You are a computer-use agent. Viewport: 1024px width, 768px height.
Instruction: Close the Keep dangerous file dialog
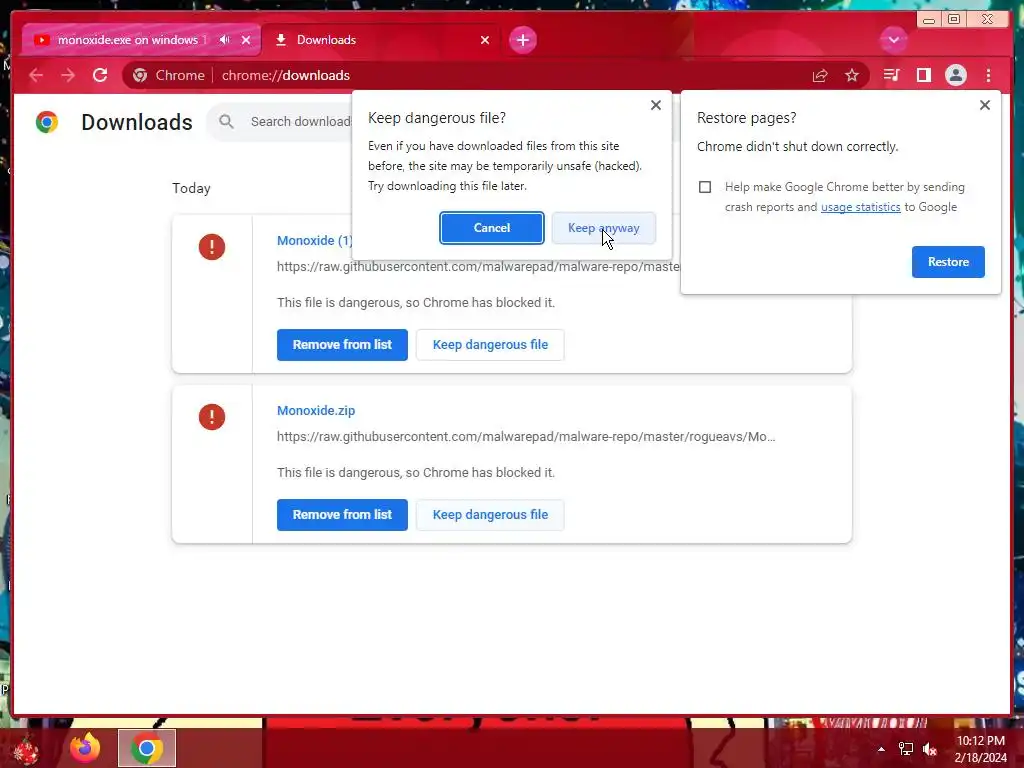pos(656,105)
